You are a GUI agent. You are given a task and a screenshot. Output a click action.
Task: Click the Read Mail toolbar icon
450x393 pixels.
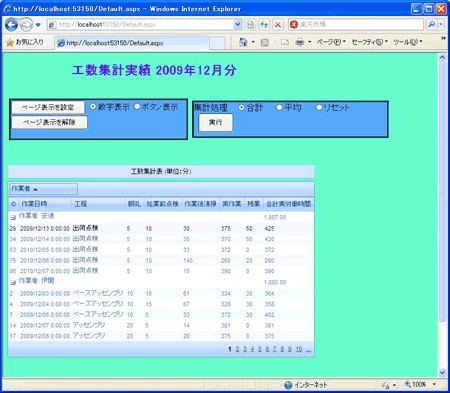tap(285, 42)
